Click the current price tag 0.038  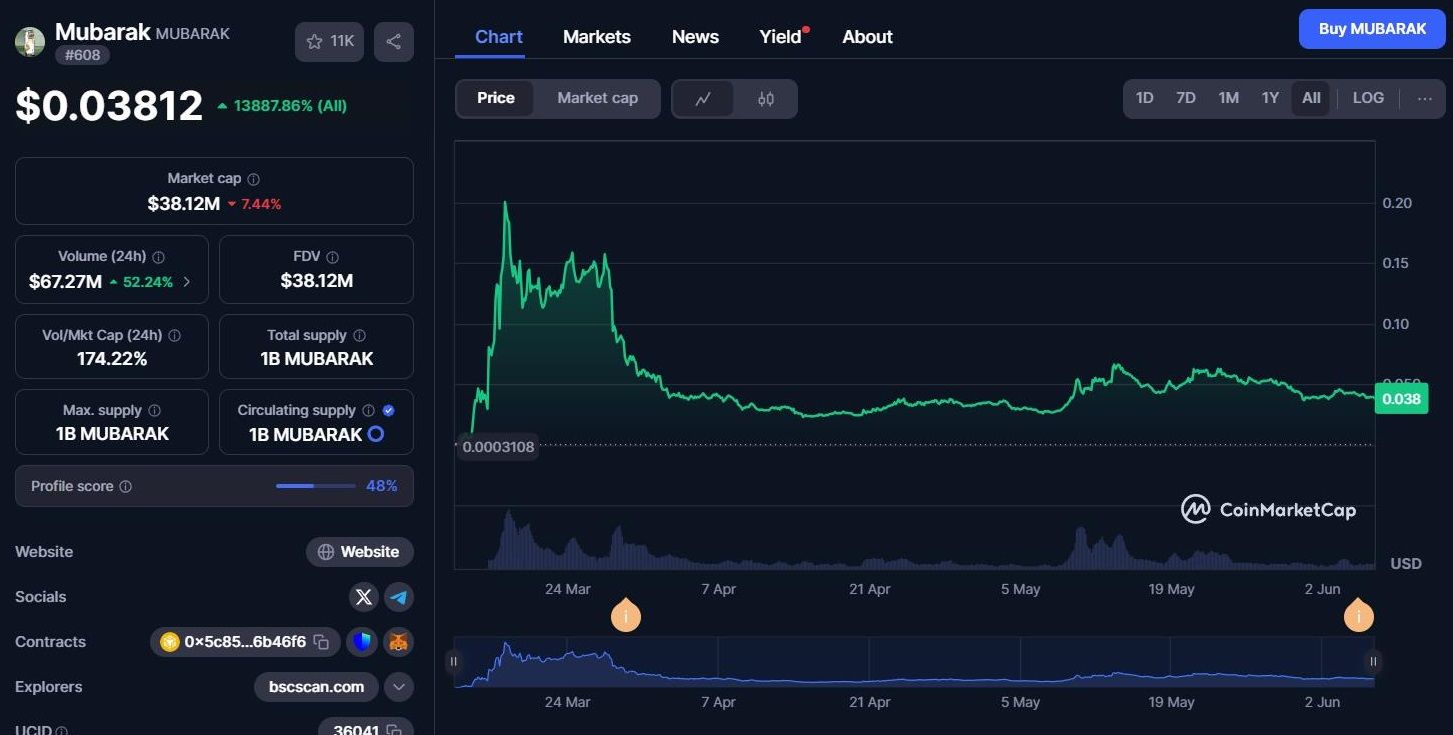[x=1401, y=398]
